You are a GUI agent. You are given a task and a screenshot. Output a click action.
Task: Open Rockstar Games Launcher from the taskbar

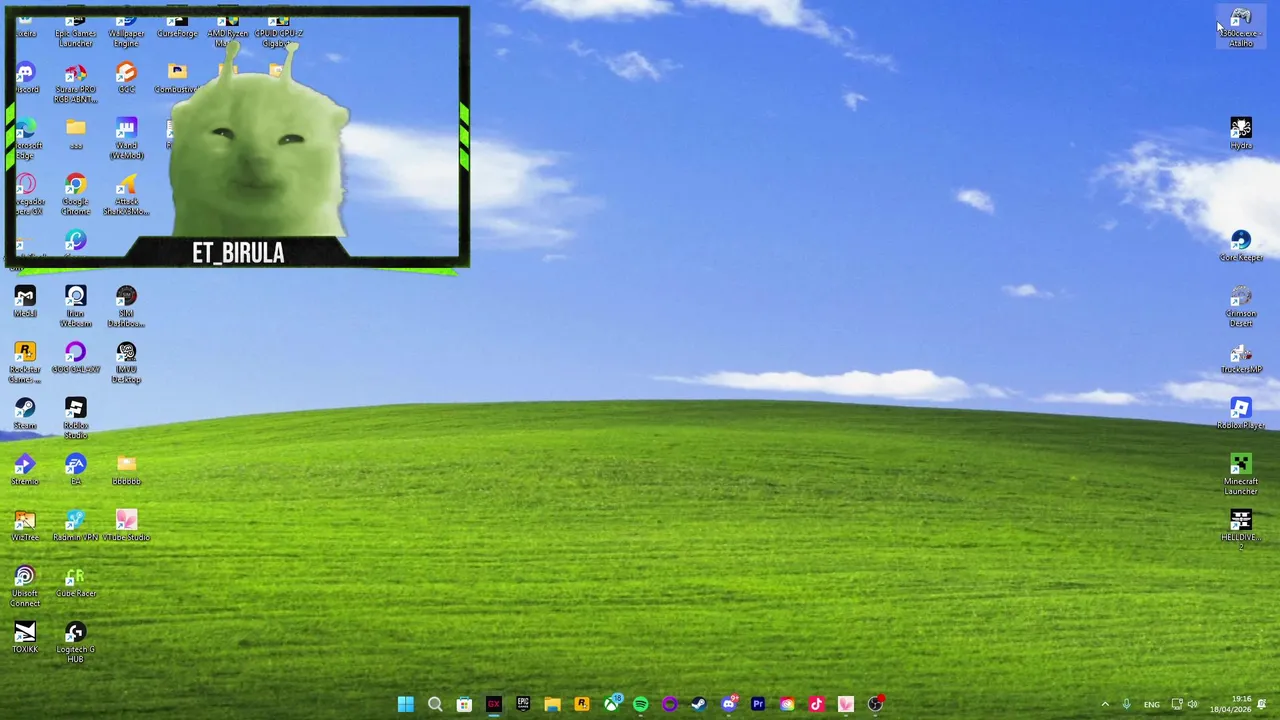(581, 704)
